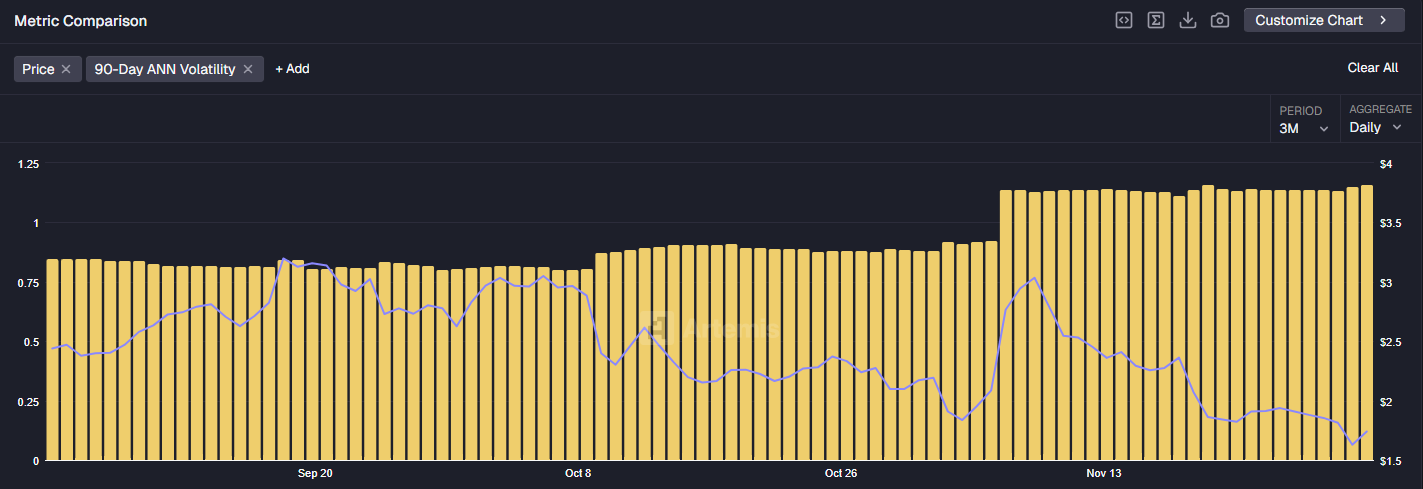Image resolution: width=1423 pixels, height=489 pixels.
Task: Click the $3.5 right axis label
Action: pyautogui.click(x=1391, y=224)
